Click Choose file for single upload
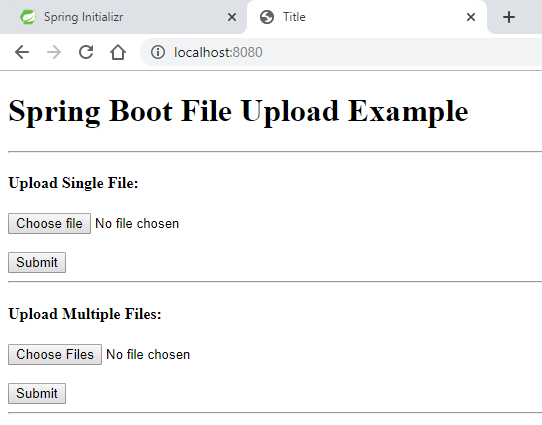 (x=49, y=224)
